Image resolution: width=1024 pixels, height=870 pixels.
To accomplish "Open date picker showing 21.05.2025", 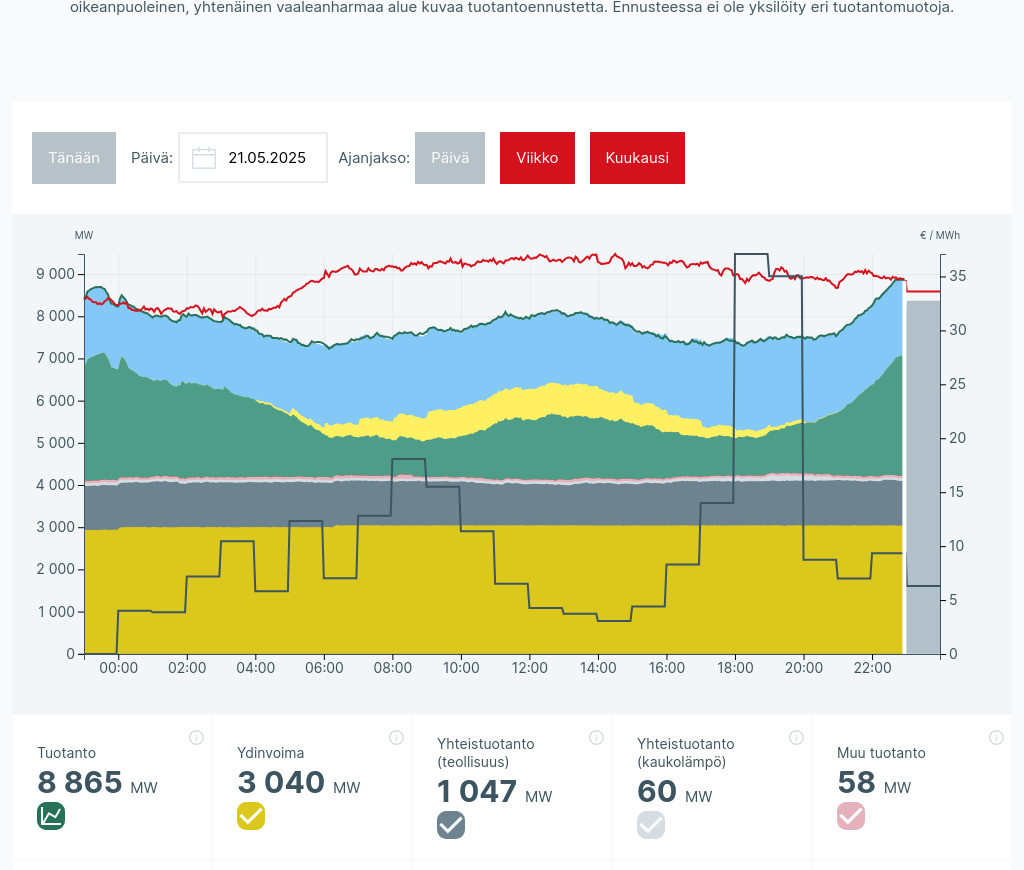I will coord(266,158).
